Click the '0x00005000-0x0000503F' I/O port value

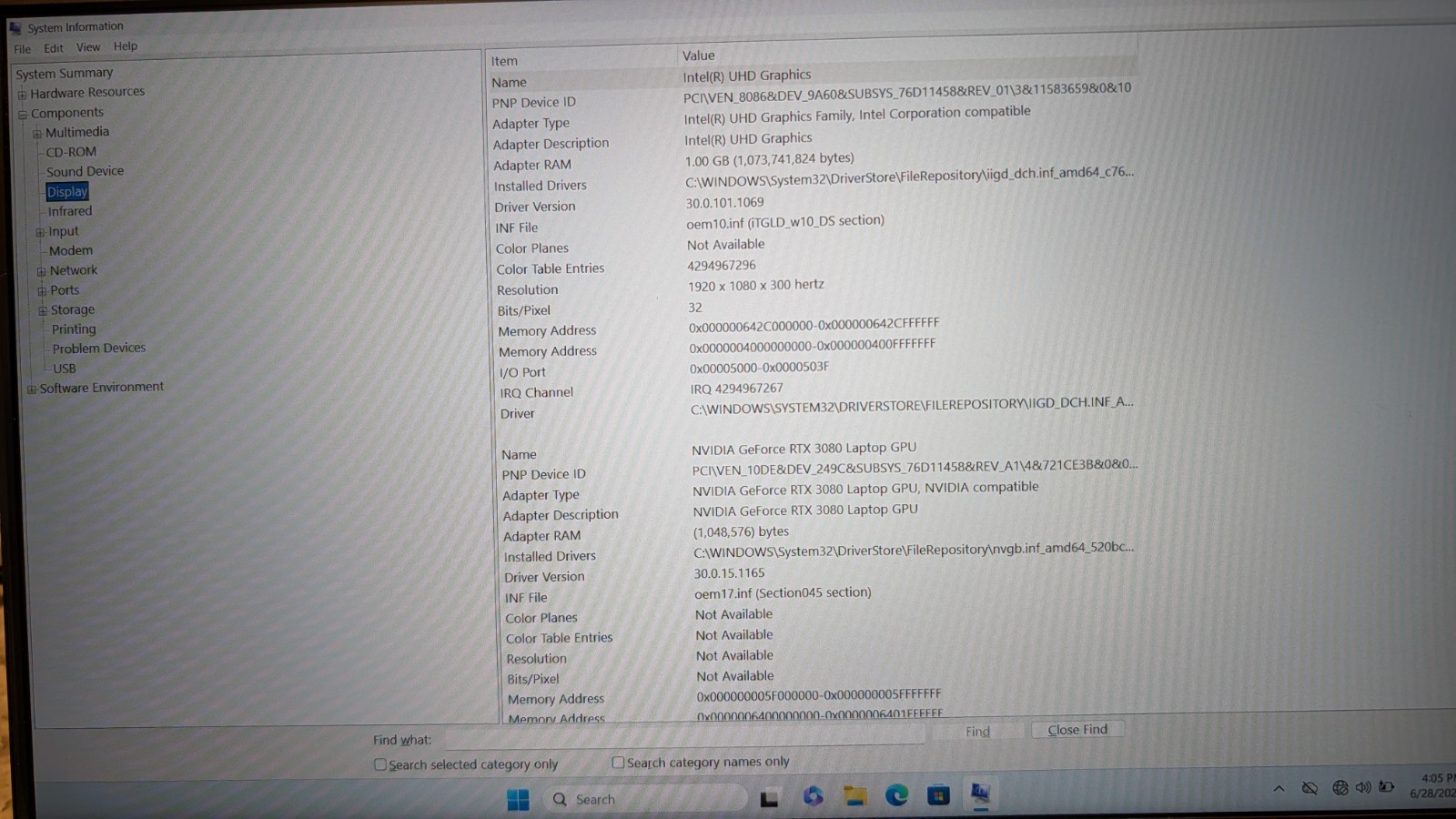[x=759, y=369]
